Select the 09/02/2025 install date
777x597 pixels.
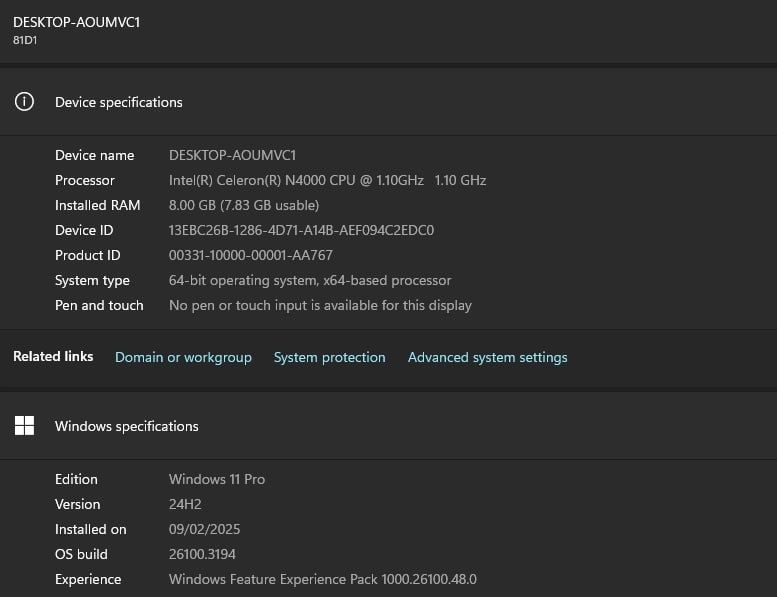point(205,529)
